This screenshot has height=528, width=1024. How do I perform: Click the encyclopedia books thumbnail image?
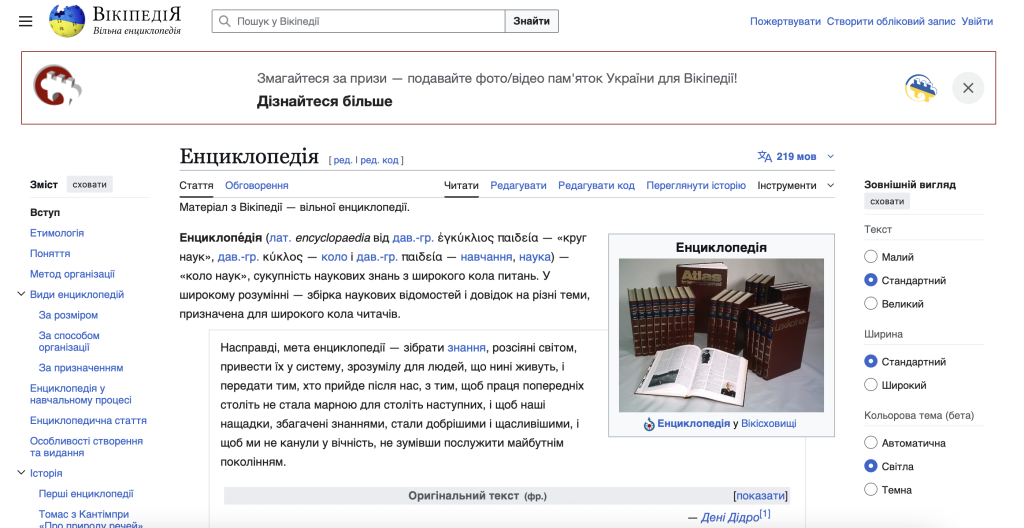721,335
